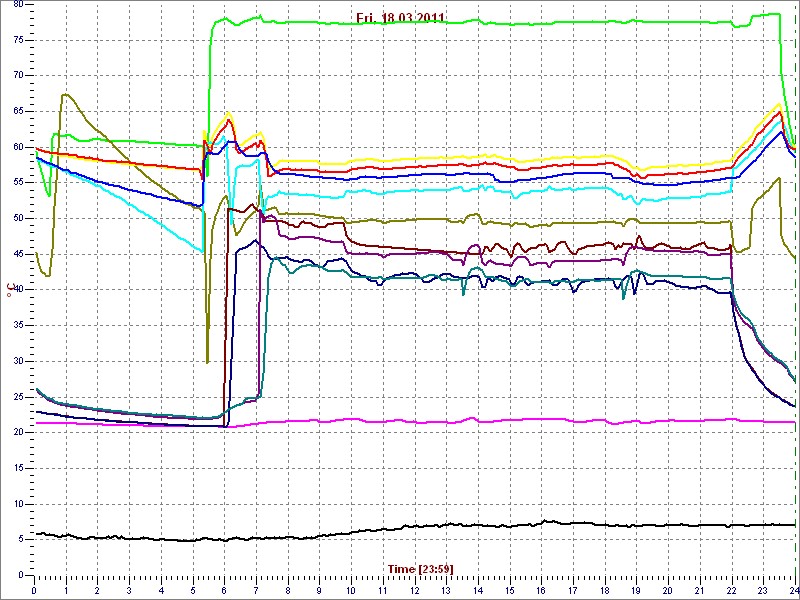This screenshot has height=600, width=800.
Task: Select the 30 tick on temperature axis
Action: point(18,361)
